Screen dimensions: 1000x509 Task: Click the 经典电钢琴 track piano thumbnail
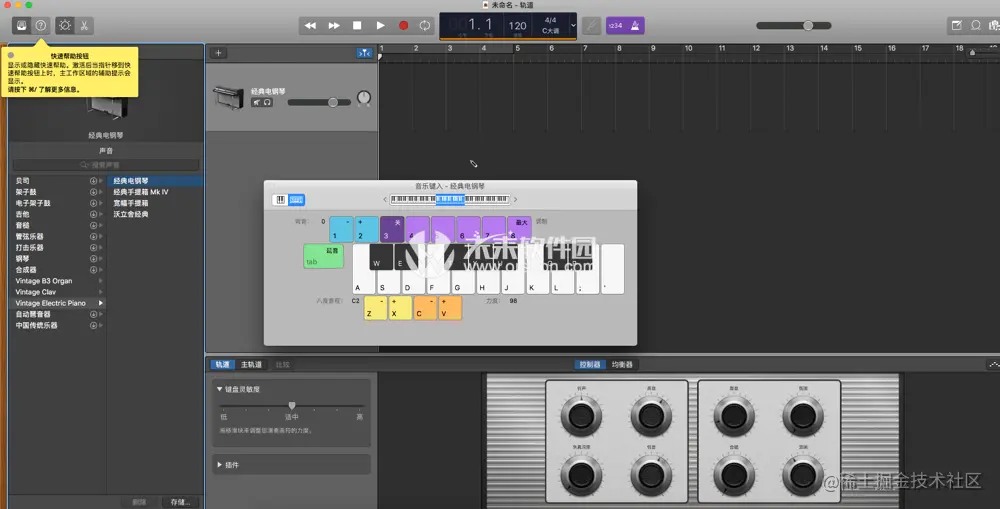tap(228, 98)
